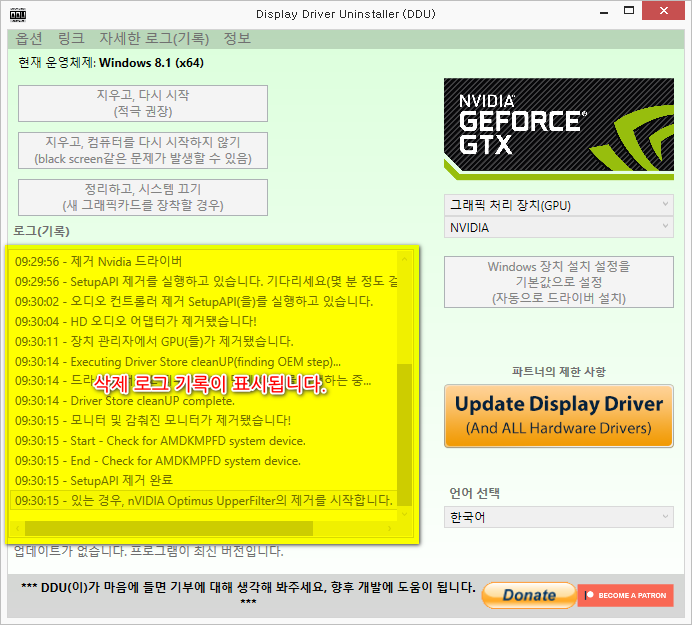Viewport: 692px width, 625px height.
Task: Click the 로그(기록) label
Action: tap(41, 231)
